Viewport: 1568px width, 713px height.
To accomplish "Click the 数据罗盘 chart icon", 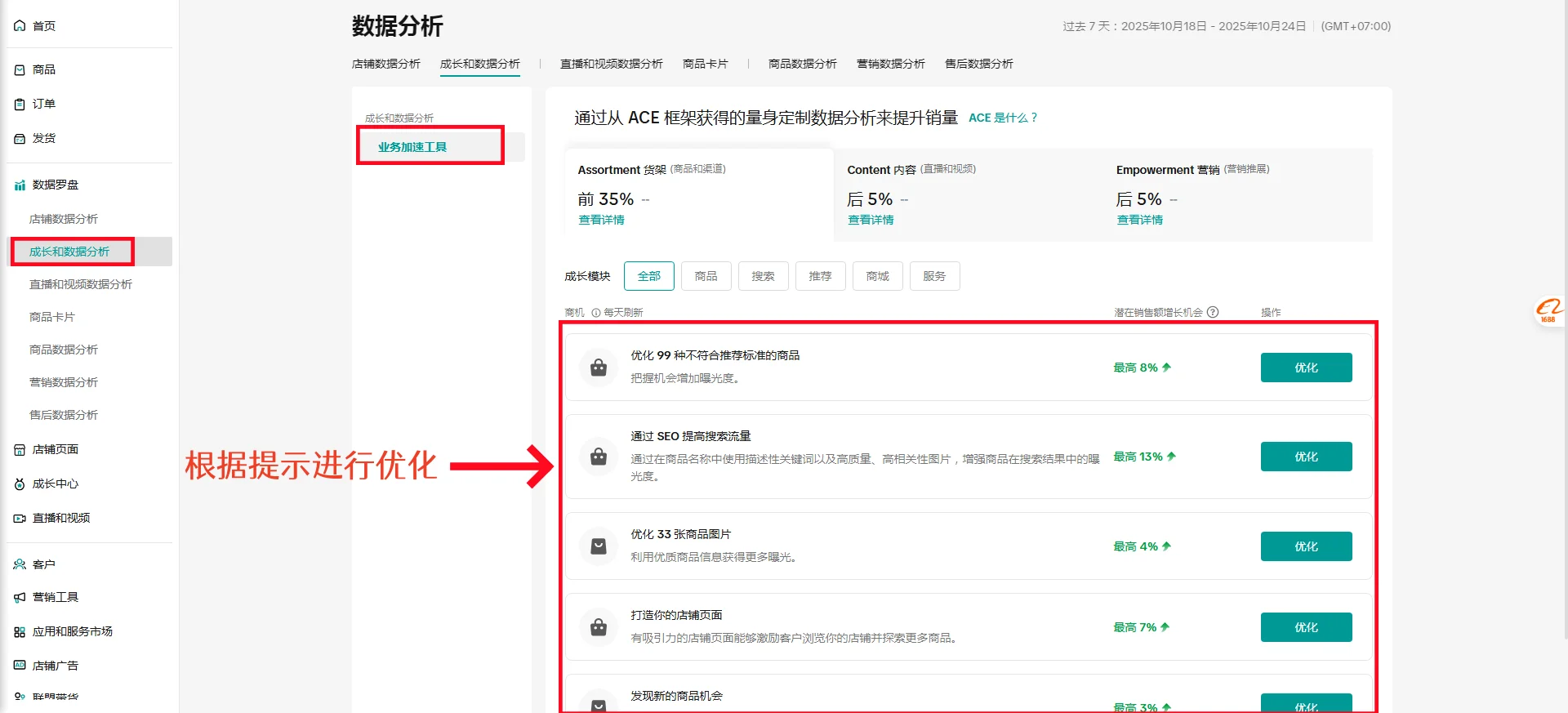I will [20, 185].
